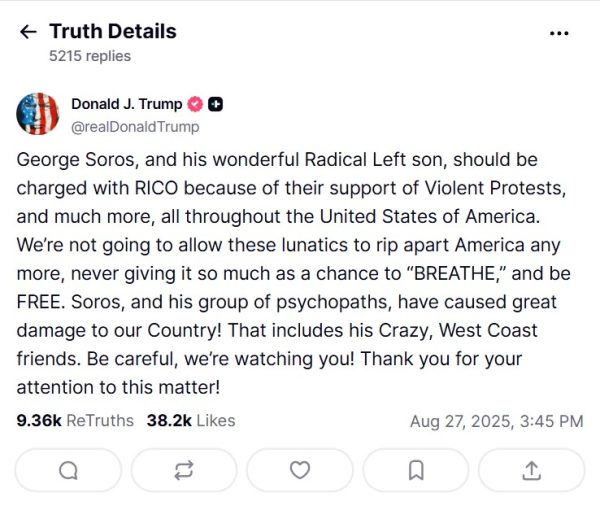Open the @realDonaldTrump handle link
Screen dimensions: 600x510
pyautogui.click(x=134, y=126)
